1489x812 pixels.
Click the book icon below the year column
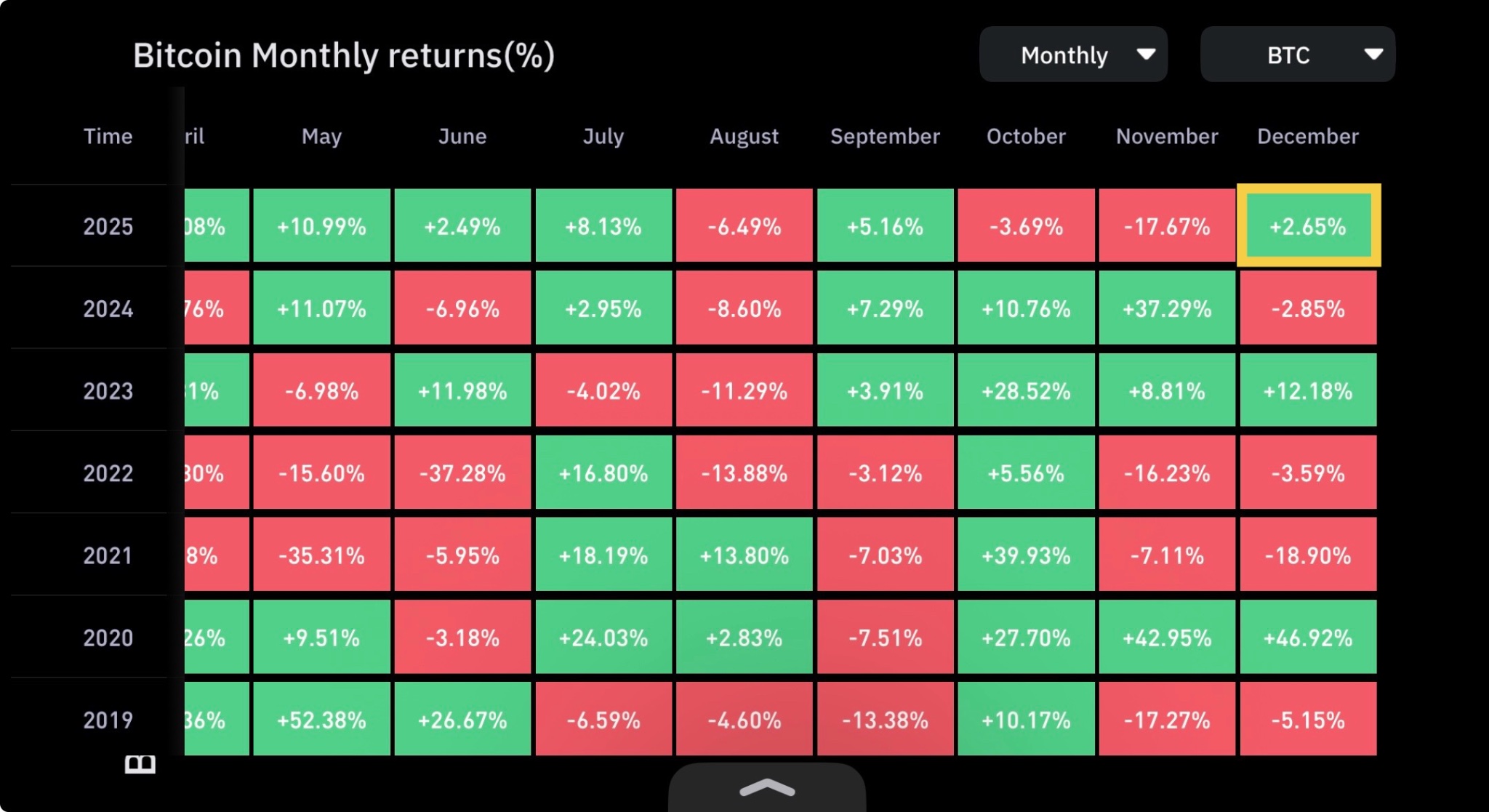coord(140,764)
